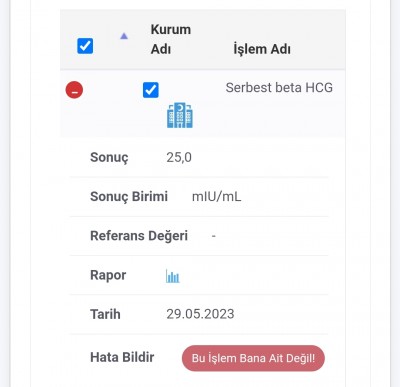Select the result value 25,0
The height and width of the screenshot is (387, 400).
click(x=179, y=157)
